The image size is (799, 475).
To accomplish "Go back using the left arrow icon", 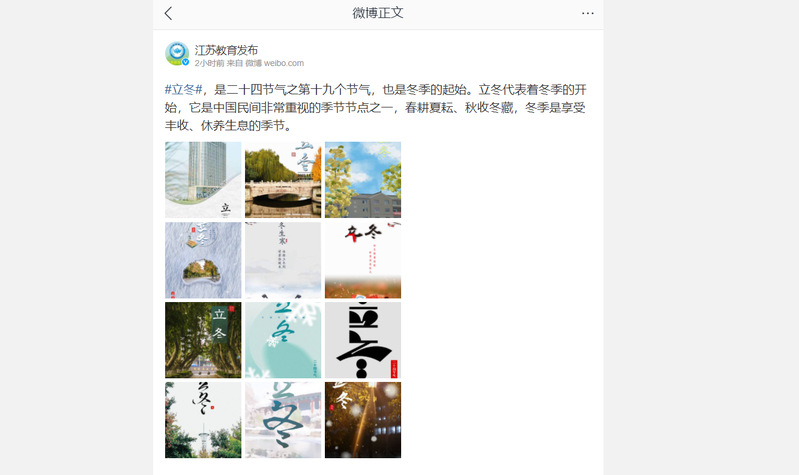I will tap(169, 13).
